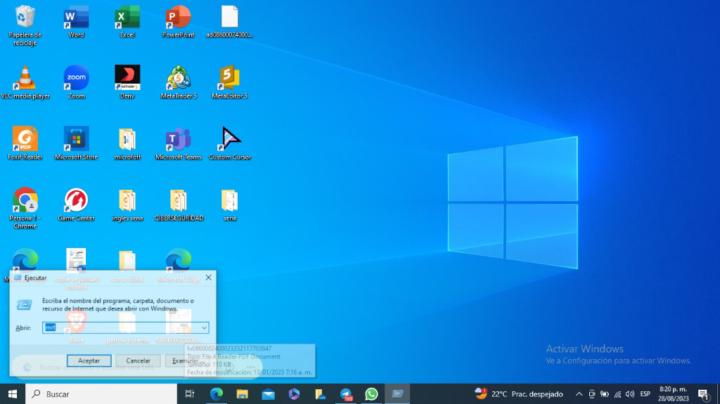Close the Ejecutar dialog with X
The image size is (720, 404).
point(208,277)
